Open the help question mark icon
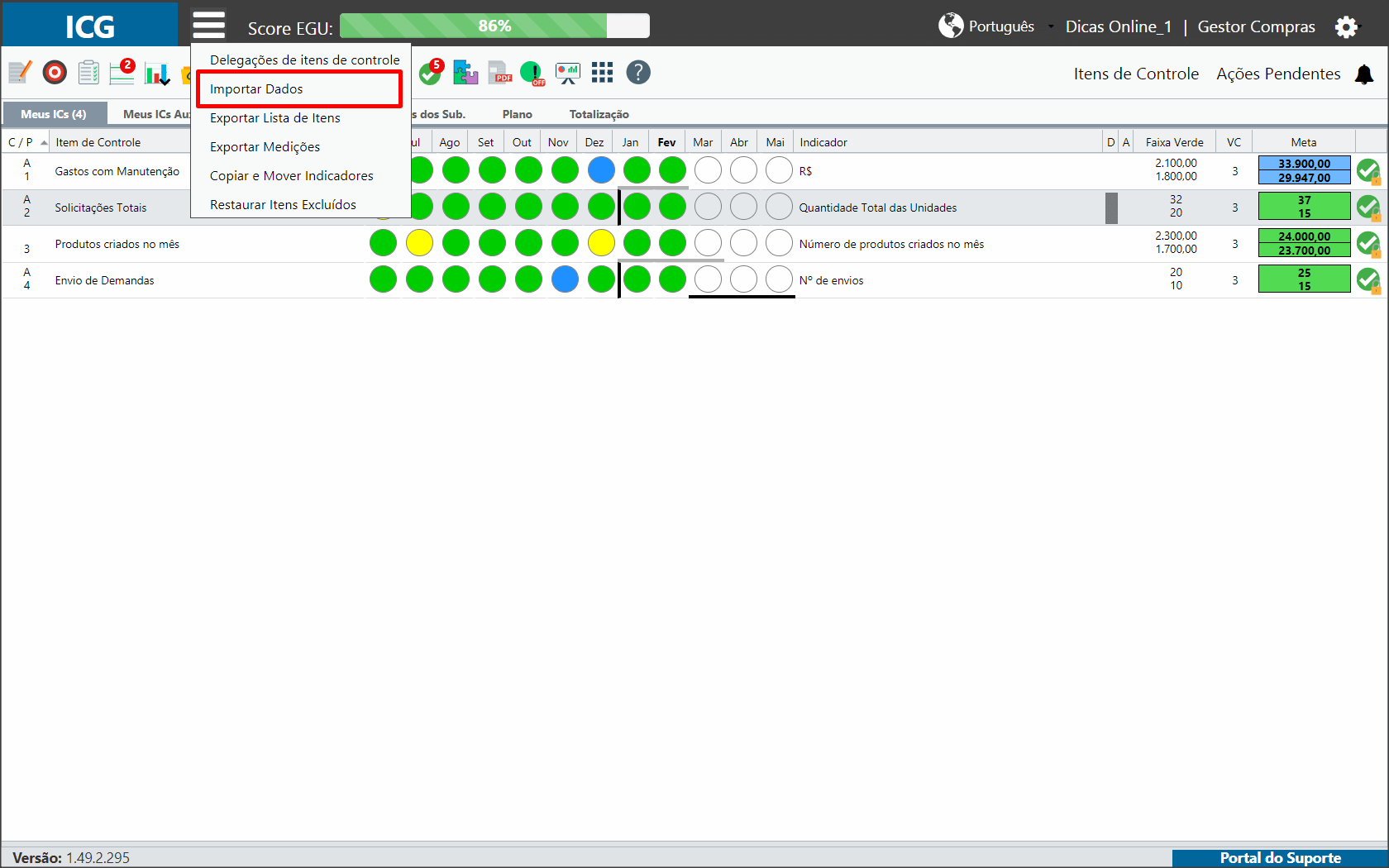This screenshot has width=1389, height=868. tap(638, 73)
